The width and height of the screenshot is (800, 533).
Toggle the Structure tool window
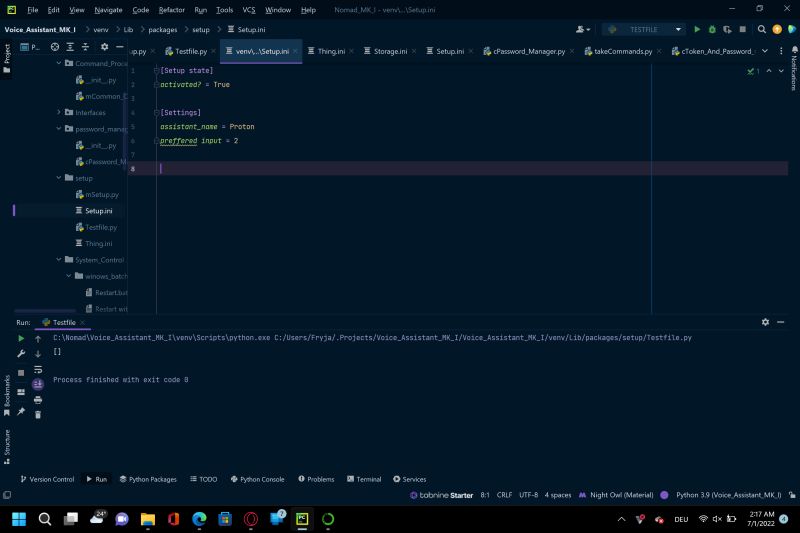click(7, 447)
